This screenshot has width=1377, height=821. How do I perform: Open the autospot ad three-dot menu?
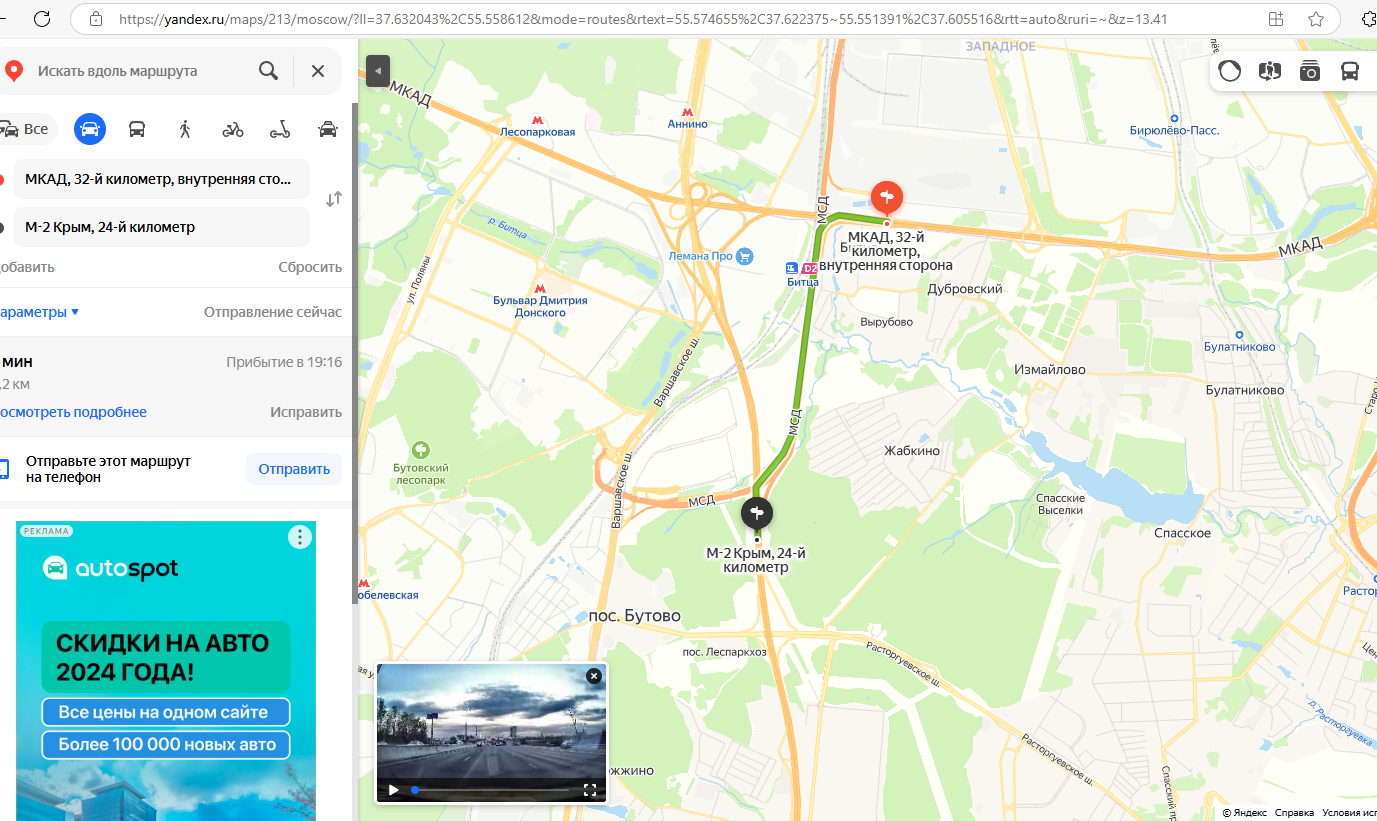point(300,537)
